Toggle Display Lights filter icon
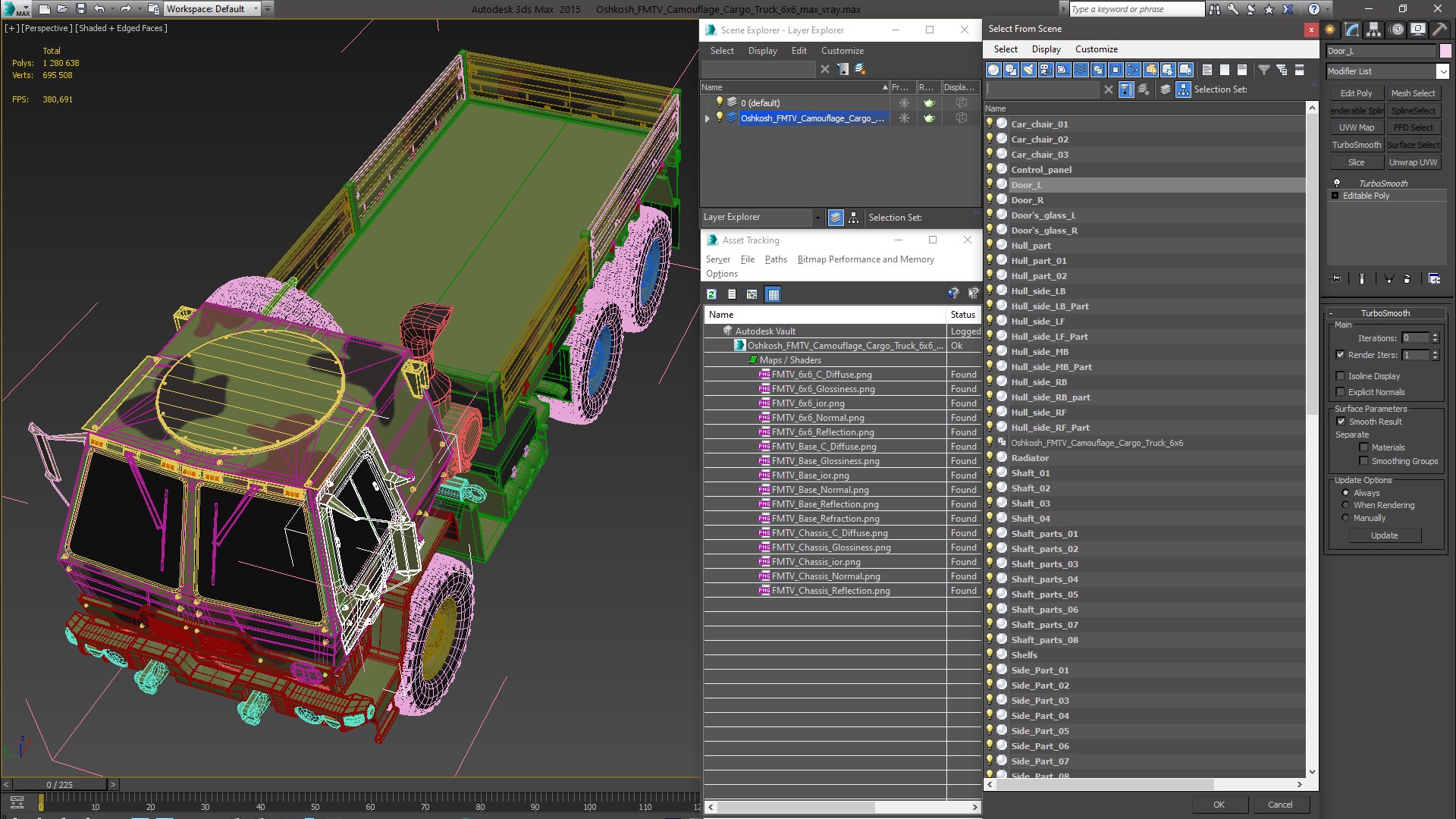The height and width of the screenshot is (819, 1456). [x=1028, y=70]
